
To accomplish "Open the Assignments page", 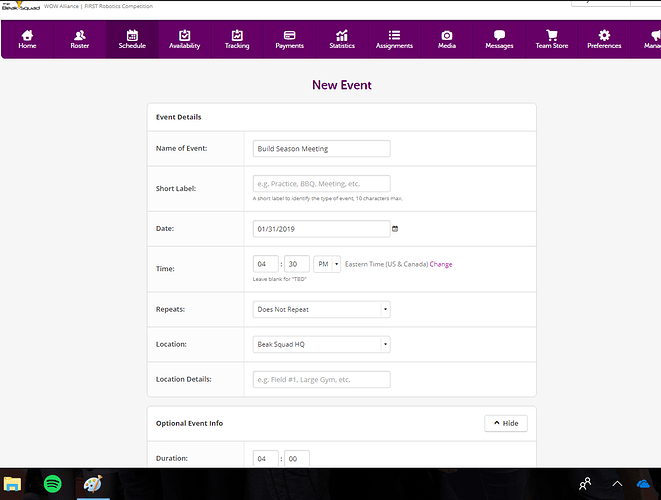I will click(394, 39).
